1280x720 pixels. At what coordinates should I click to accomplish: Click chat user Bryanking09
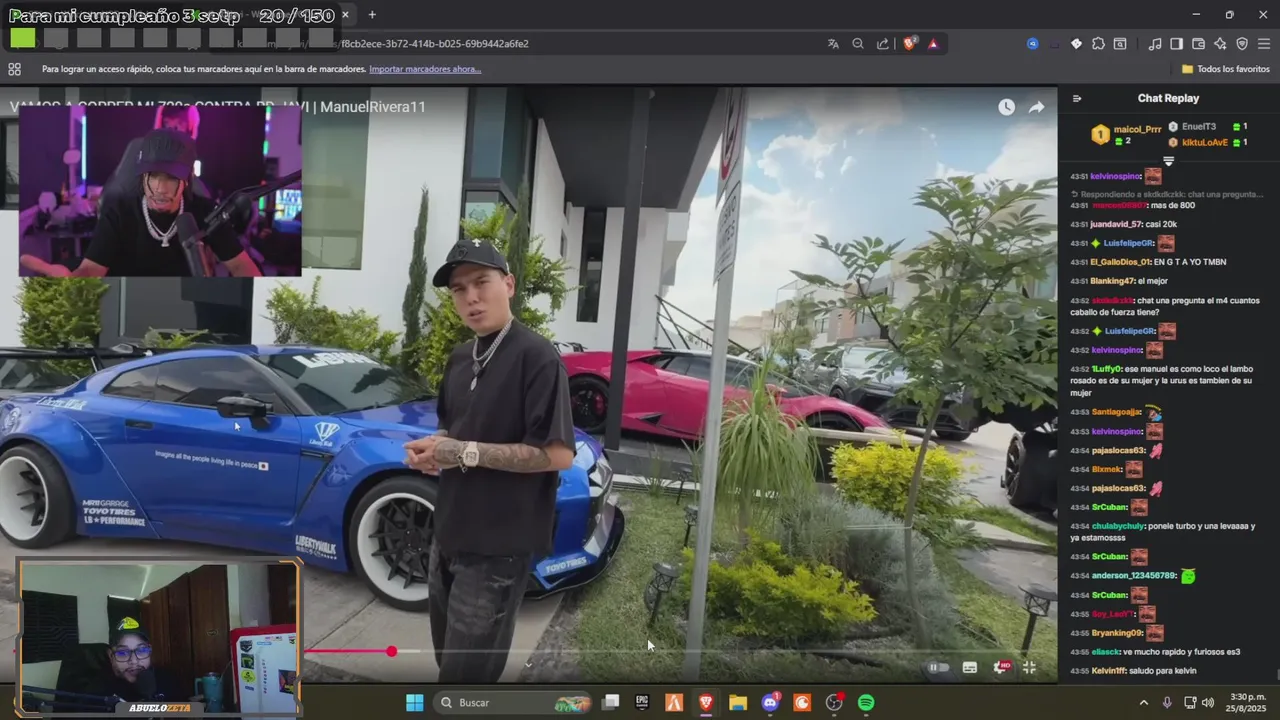[1117, 633]
